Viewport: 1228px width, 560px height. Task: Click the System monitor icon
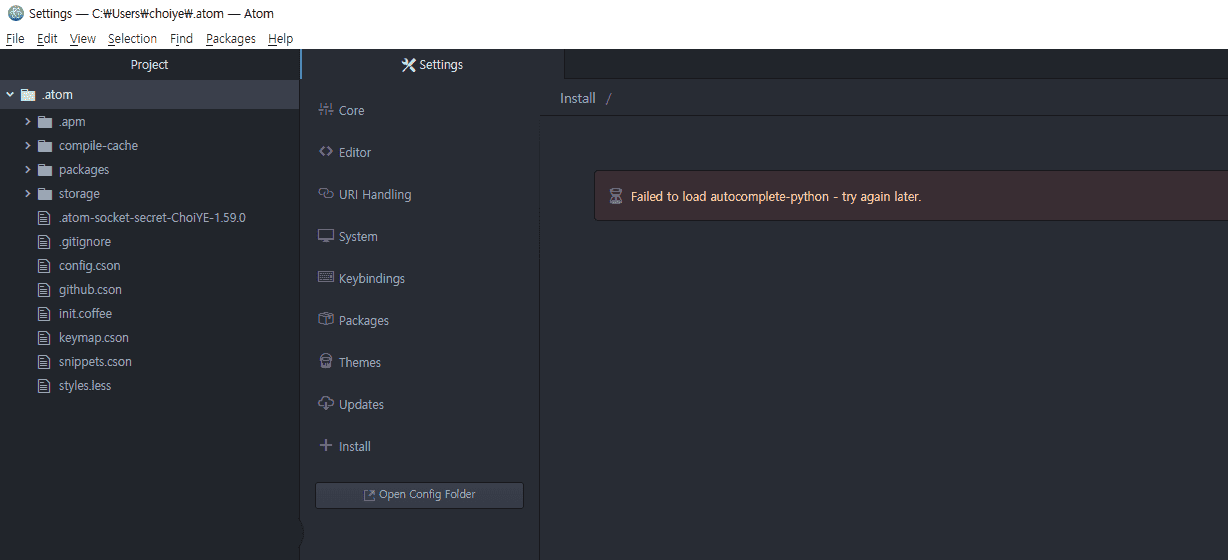click(326, 236)
